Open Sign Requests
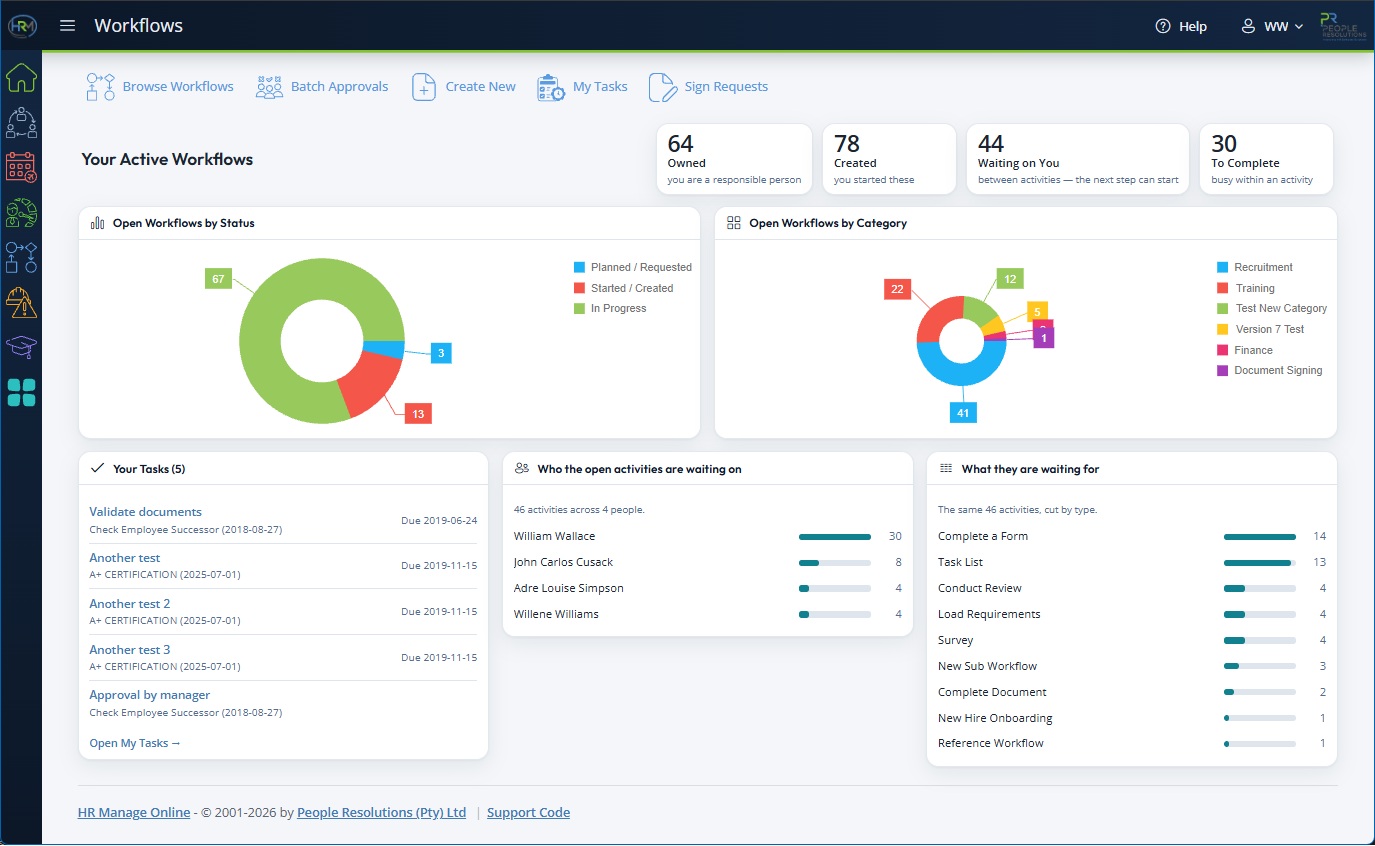The height and width of the screenshot is (846, 1375). [x=708, y=87]
